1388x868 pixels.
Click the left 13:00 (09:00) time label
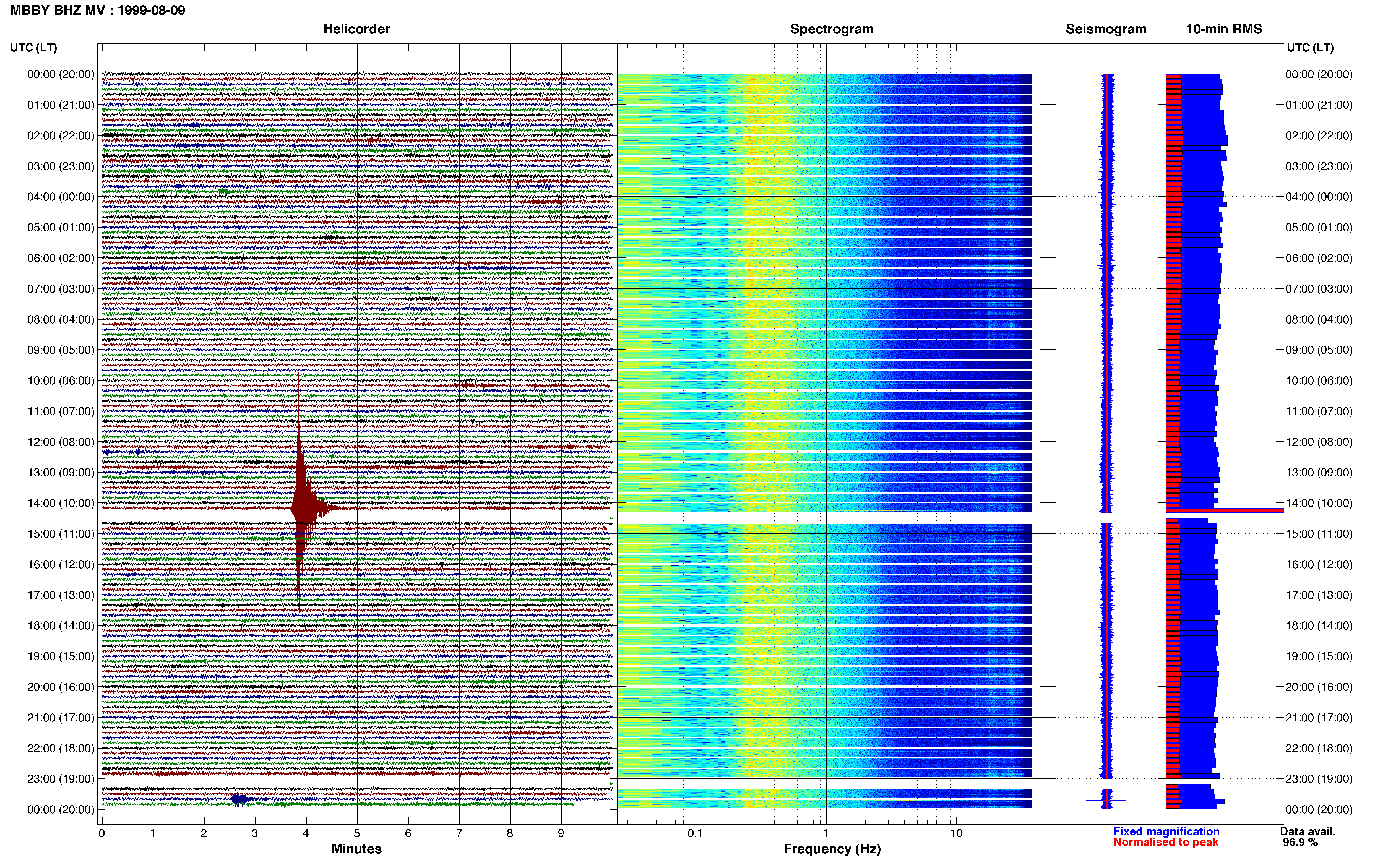tap(61, 473)
